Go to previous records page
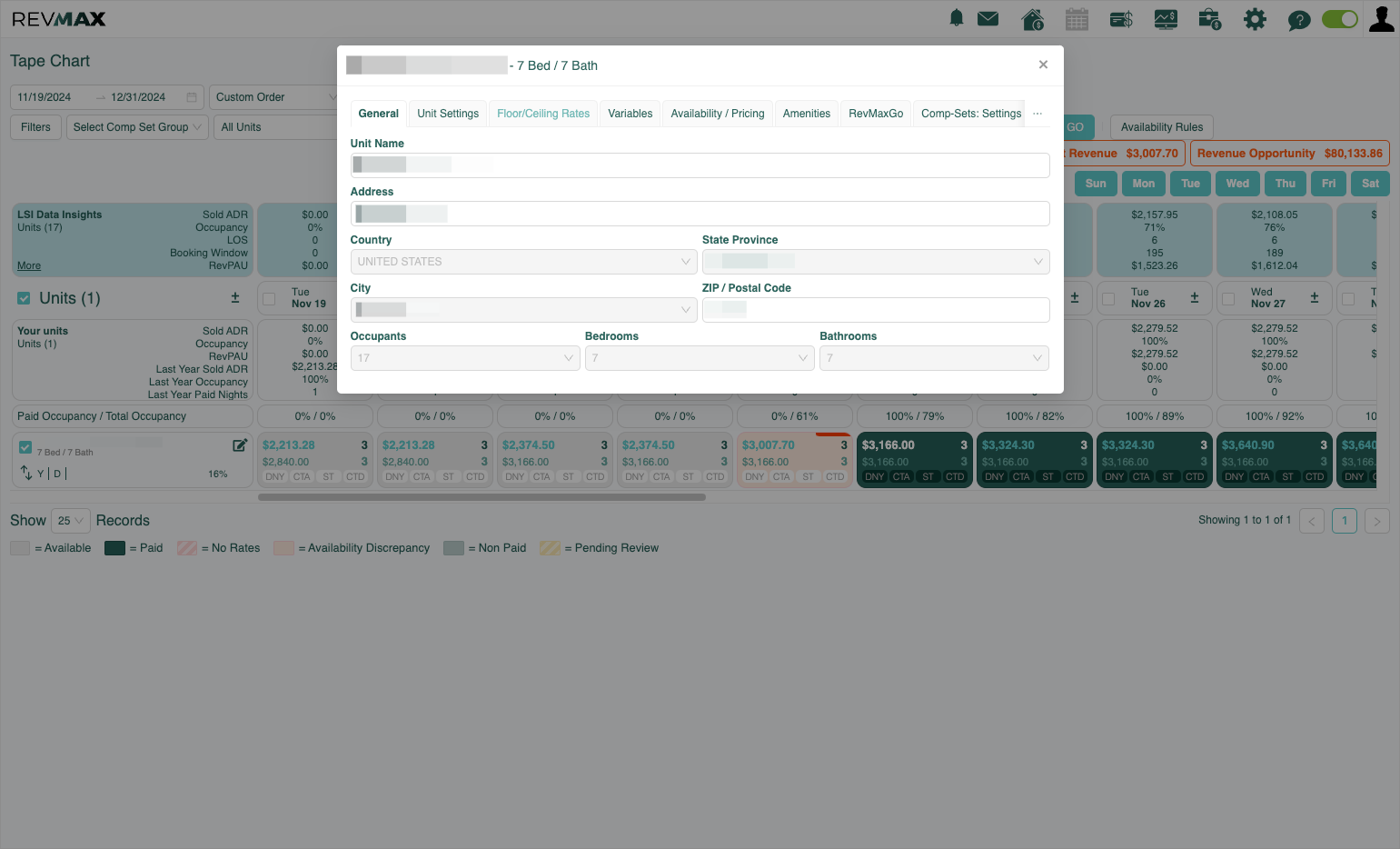 click(x=1312, y=521)
